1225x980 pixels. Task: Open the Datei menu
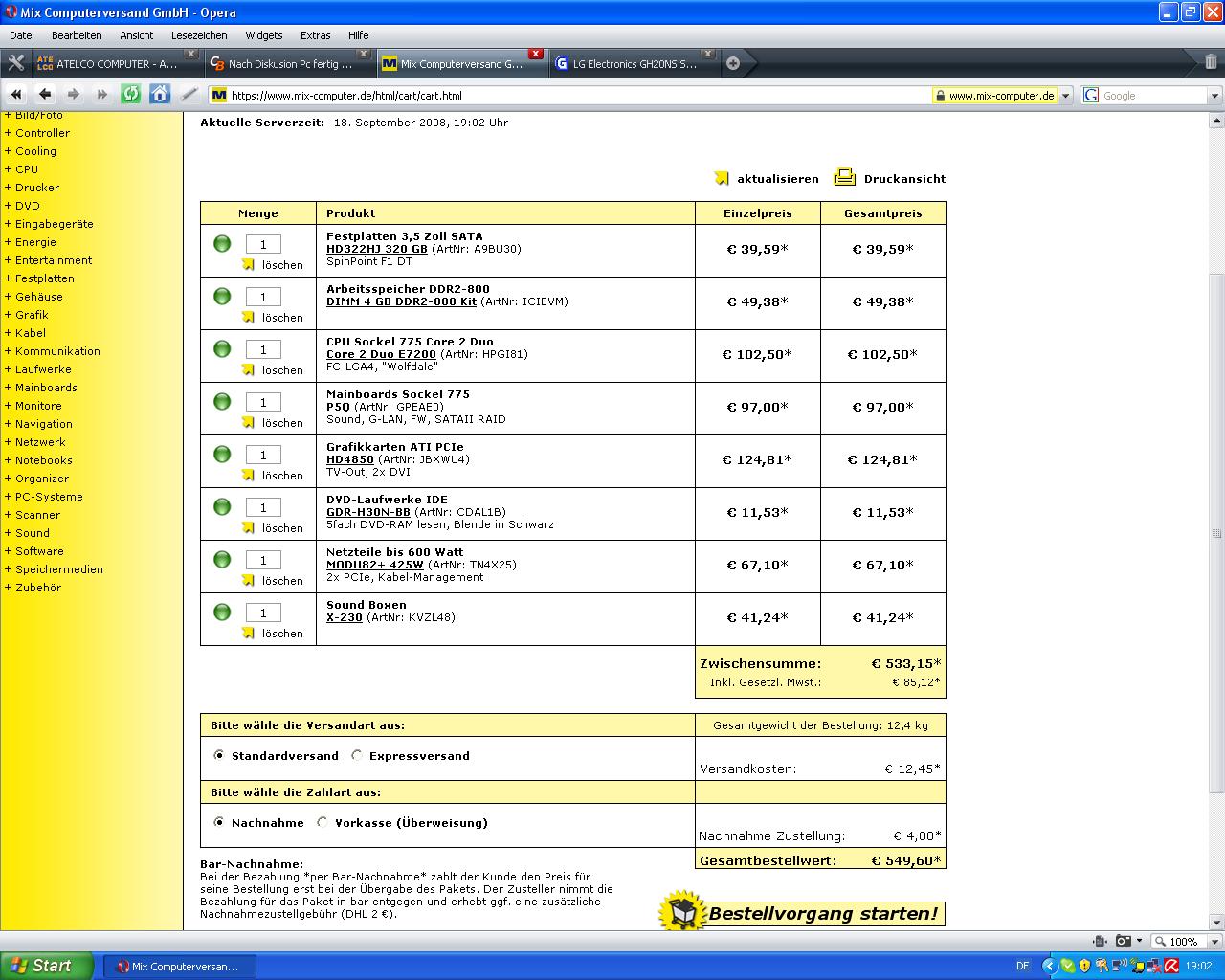pyautogui.click(x=22, y=35)
